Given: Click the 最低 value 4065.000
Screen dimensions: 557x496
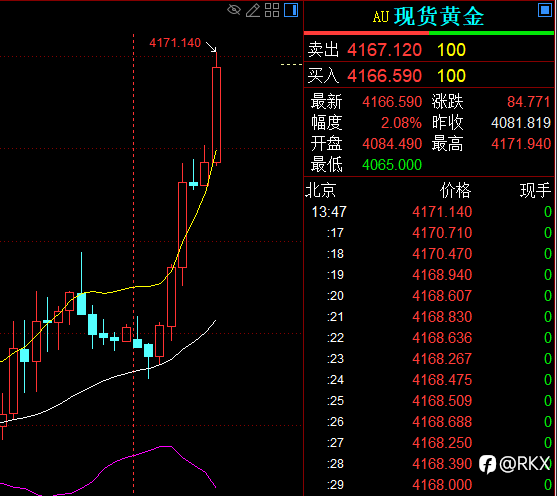Looking at the screenshot, I should click(392, 165).
